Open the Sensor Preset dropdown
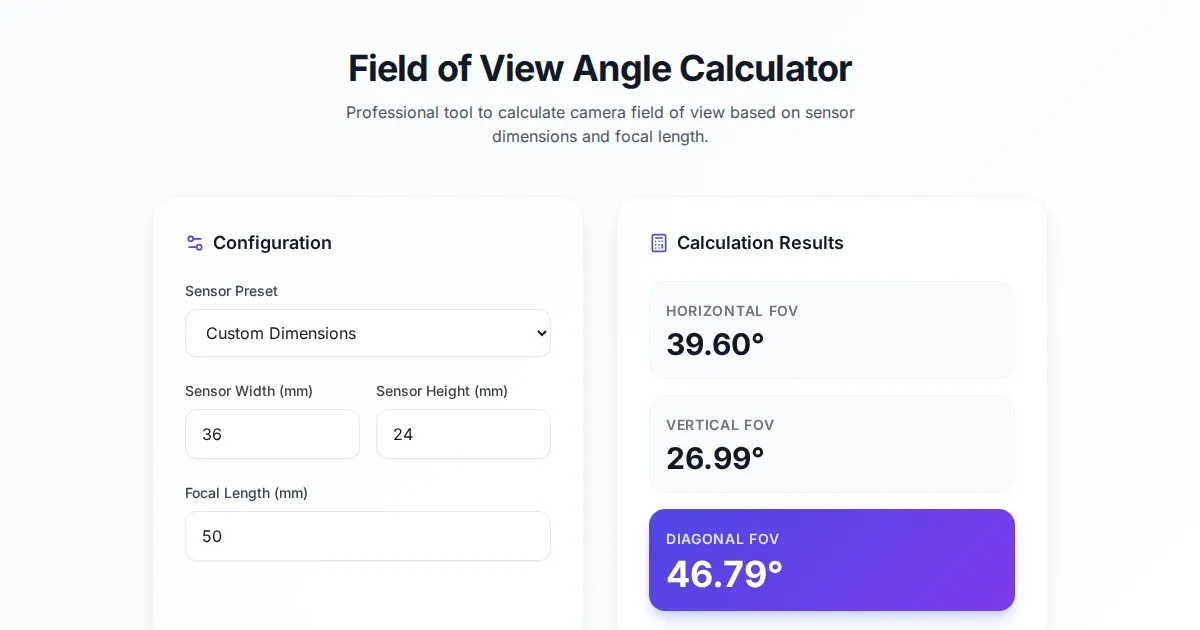Viewport: 1200px width, 630px height. [368, 333]
